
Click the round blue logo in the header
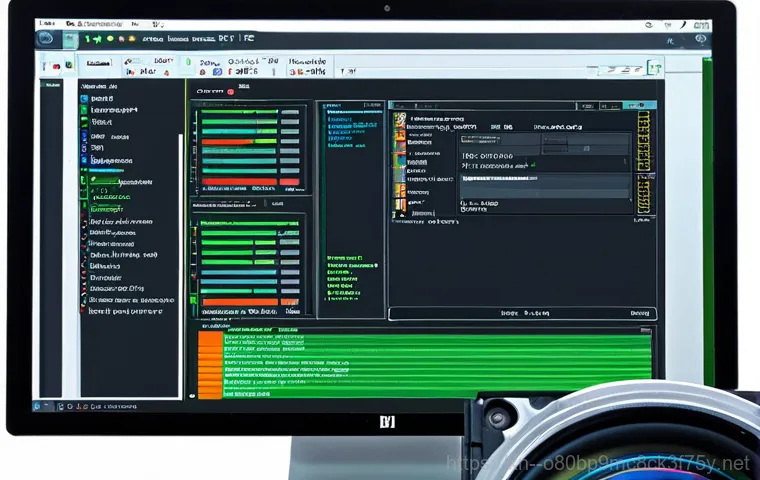[x=46, y=39]
